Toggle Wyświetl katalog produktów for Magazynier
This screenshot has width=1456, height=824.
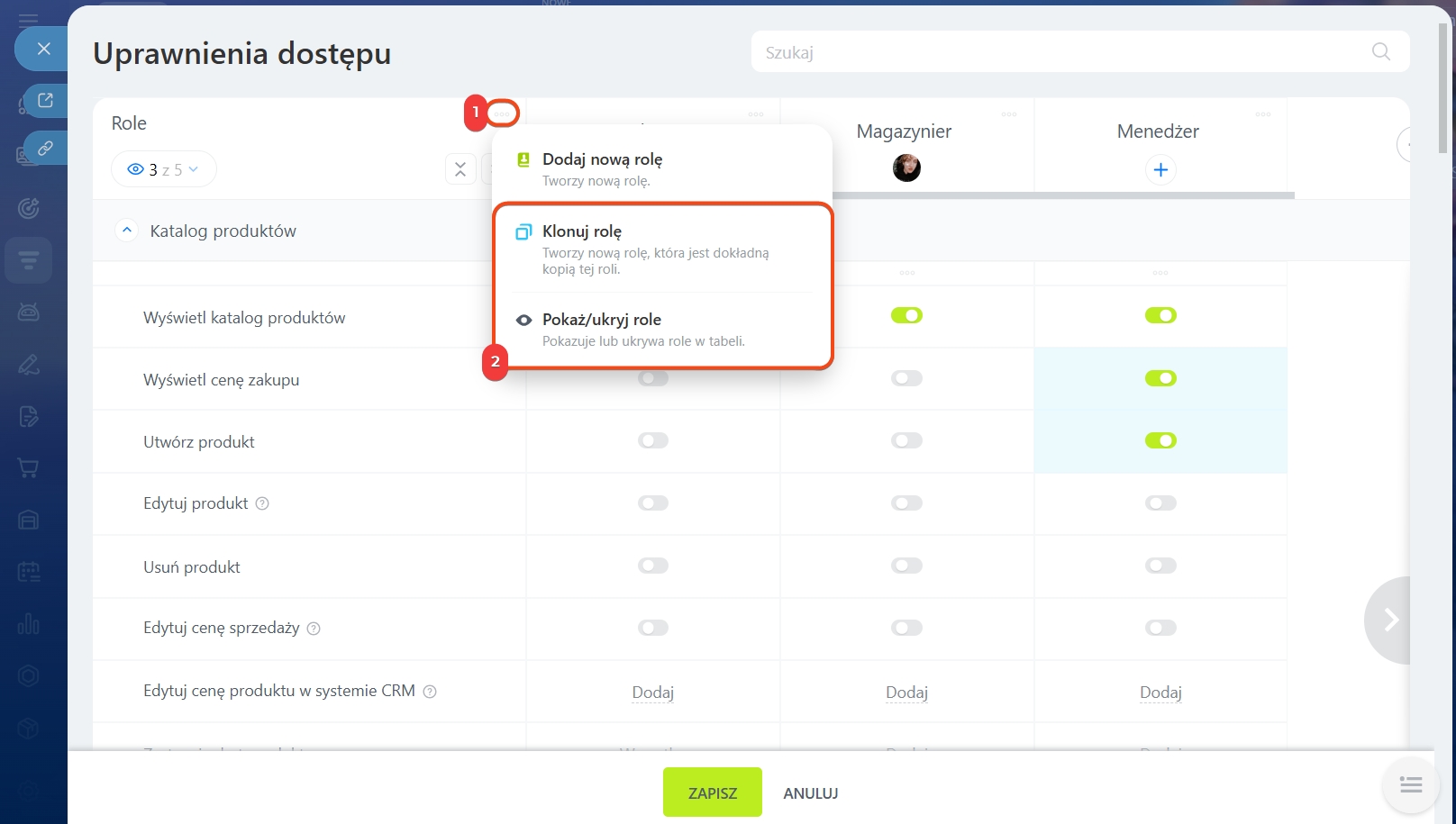(x=906, y=315)
